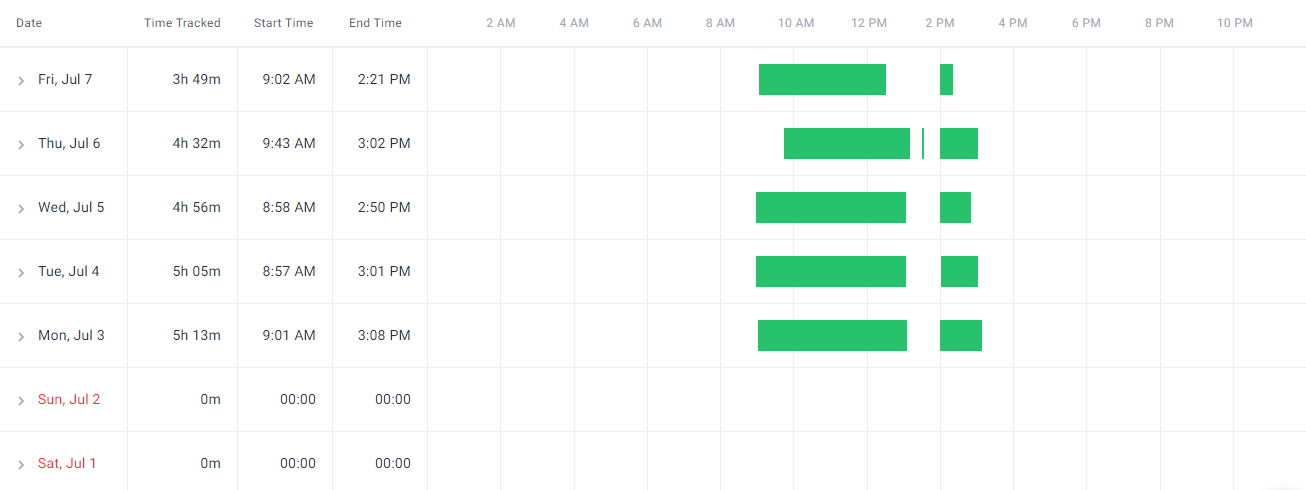The width and height of the screenshot is (1306, 490).
Task: Click the 8 PM timeline hour label
Action: [x=1159, y=23]
